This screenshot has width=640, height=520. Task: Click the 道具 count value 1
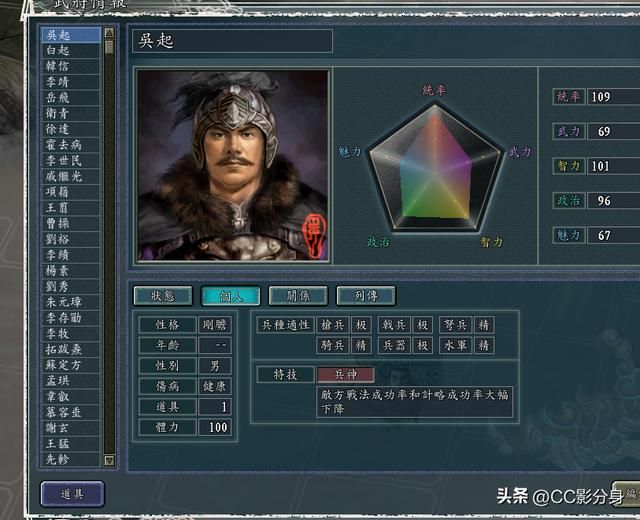tap(215, 407)
